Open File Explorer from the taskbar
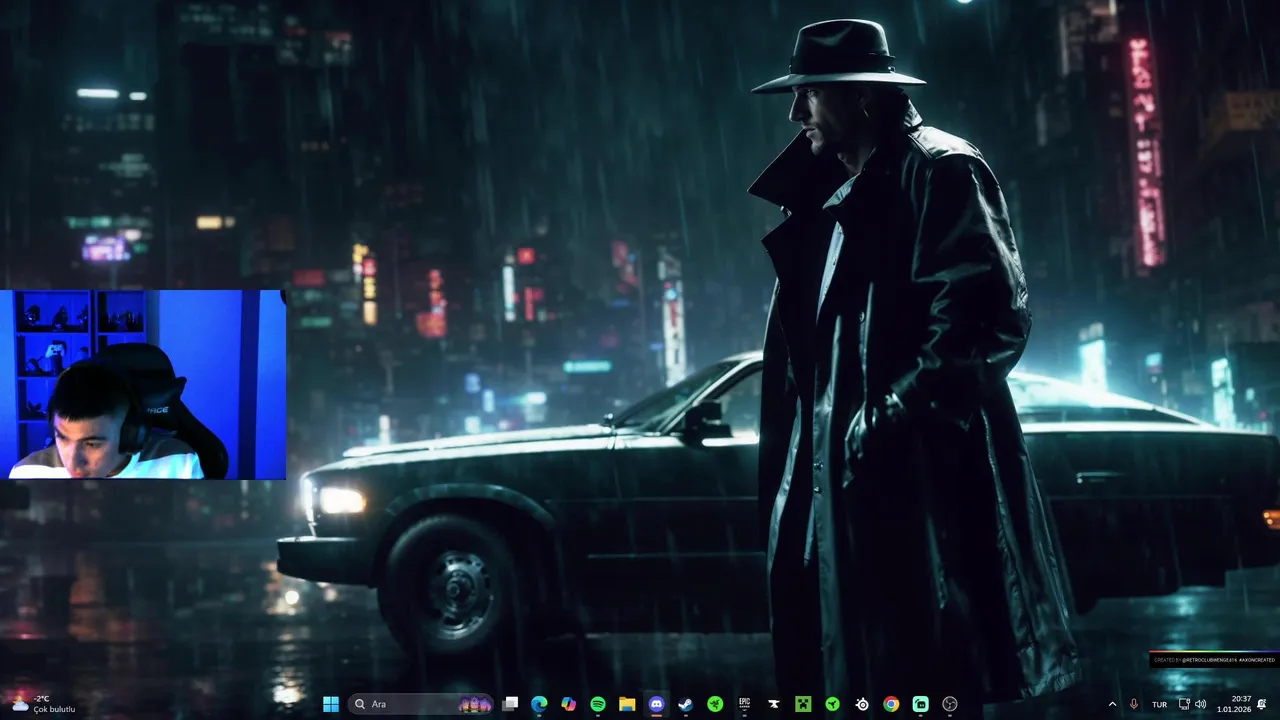Viewport: 1280px width, 720px height. coord(627,704)
